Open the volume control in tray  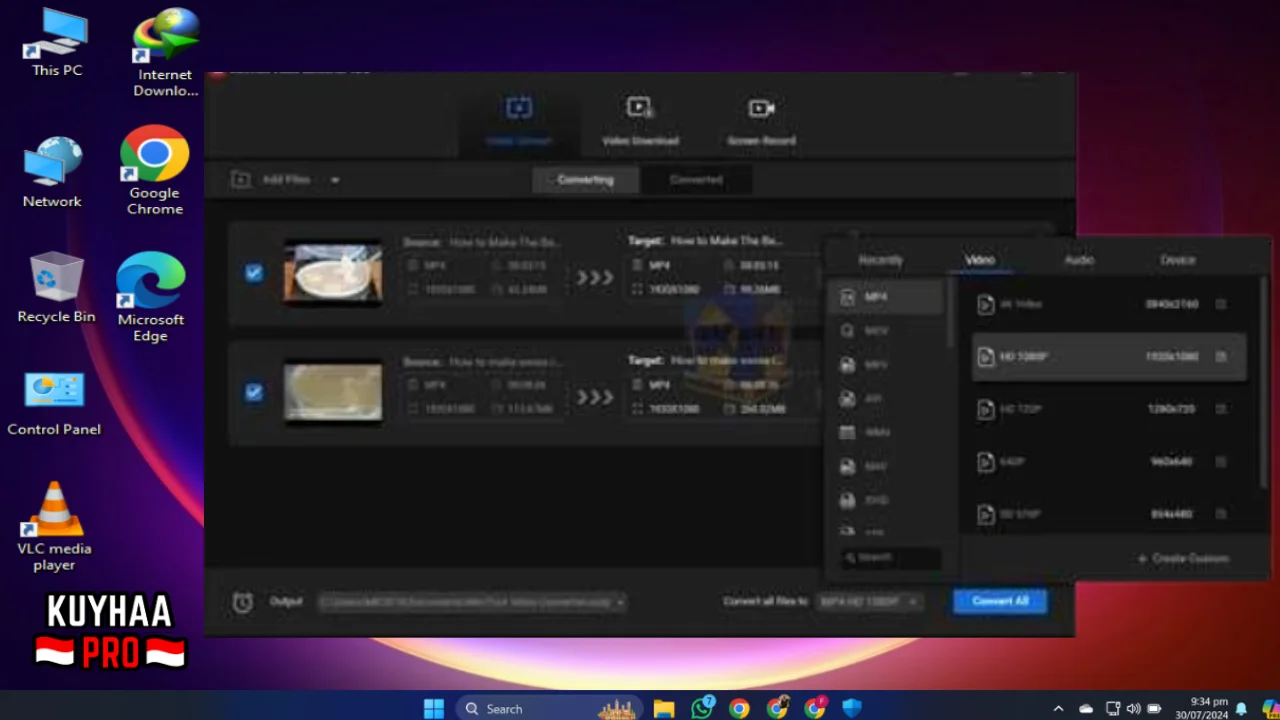coord(1133,709)
